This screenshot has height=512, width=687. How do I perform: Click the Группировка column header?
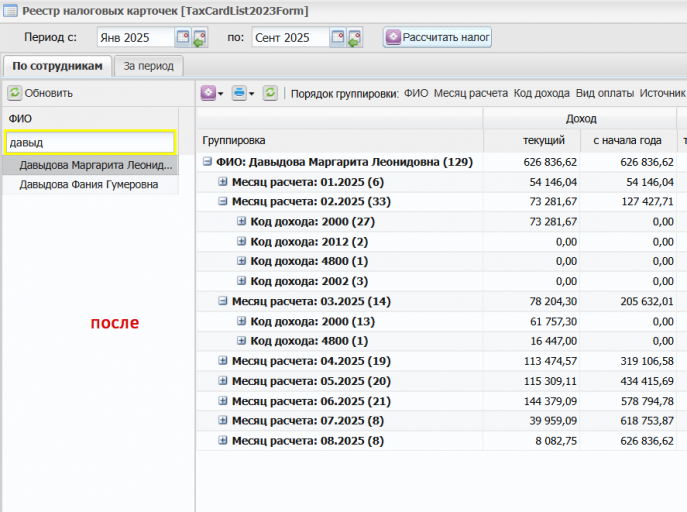click(340, 141)
